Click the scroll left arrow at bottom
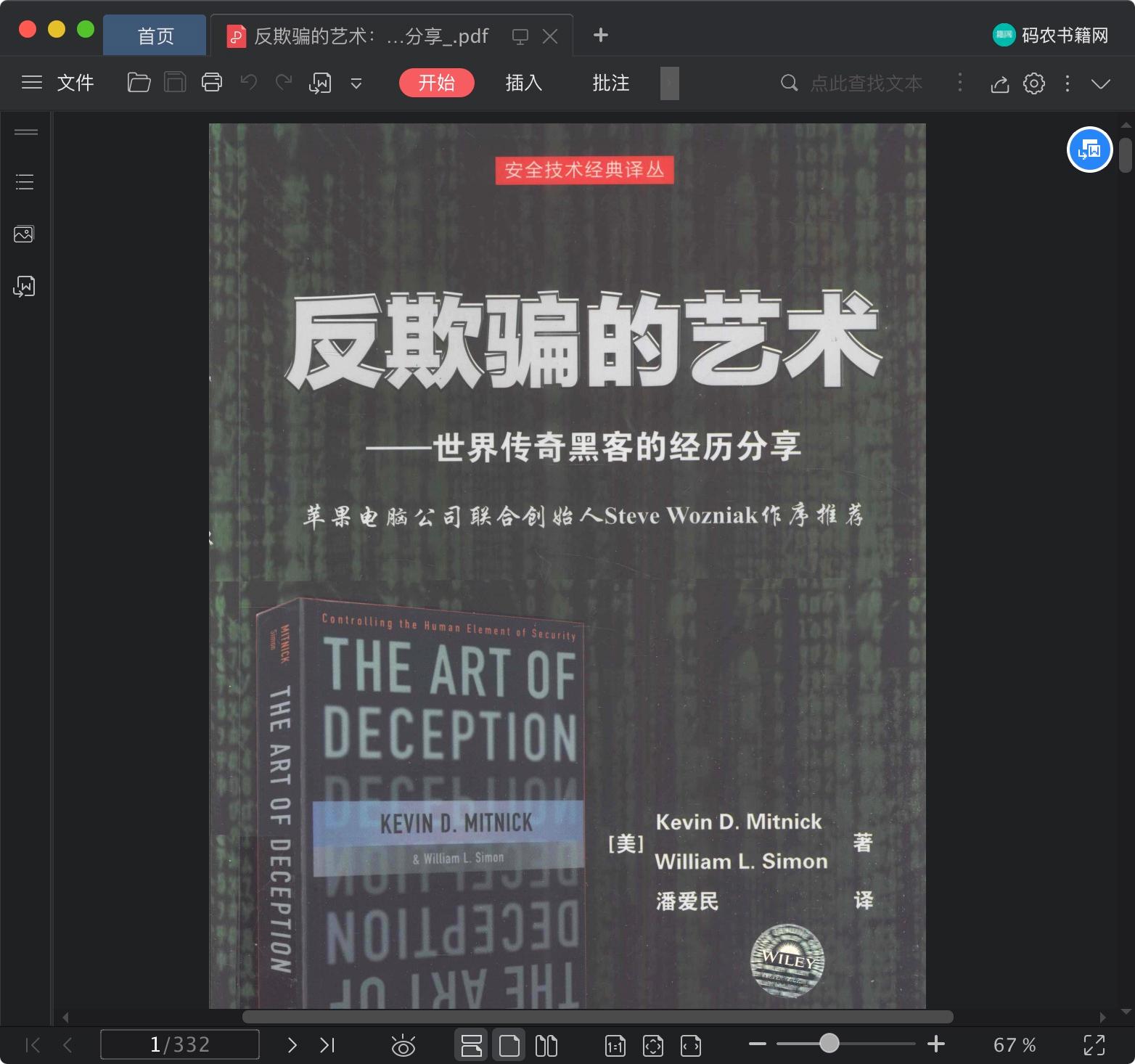Screen dimensions: 1135x1064 point(65,1017)
